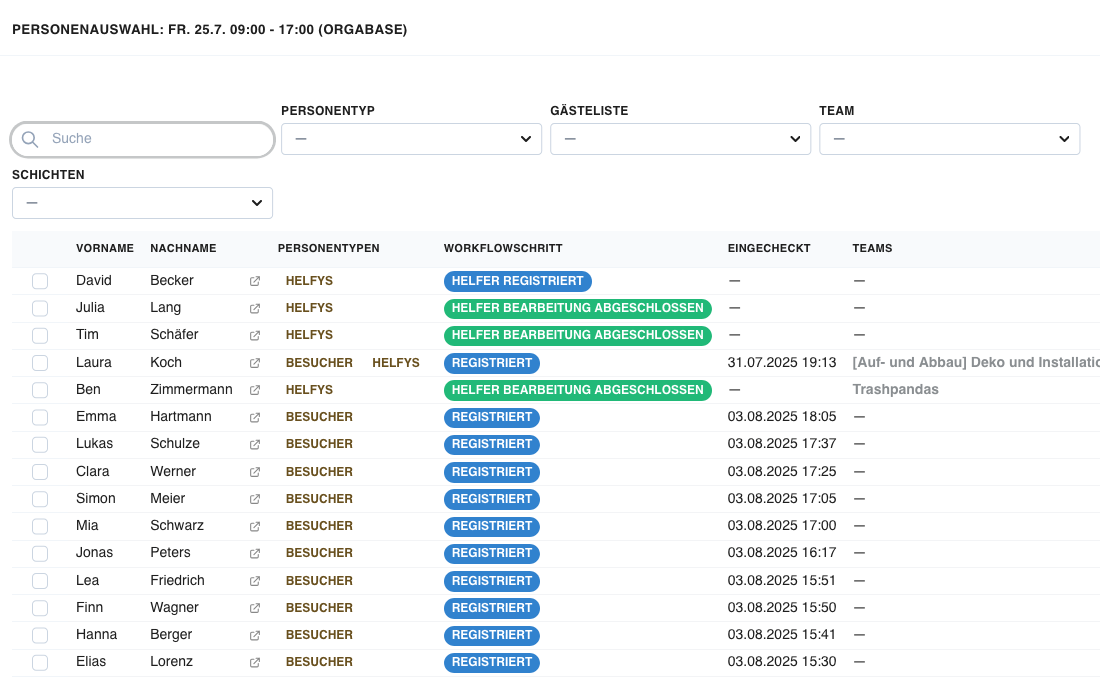Click the Helfys tag in Laura Koch's row
Image resolution: width=1100 pixels, height=680 pixels.
point(396,363)
